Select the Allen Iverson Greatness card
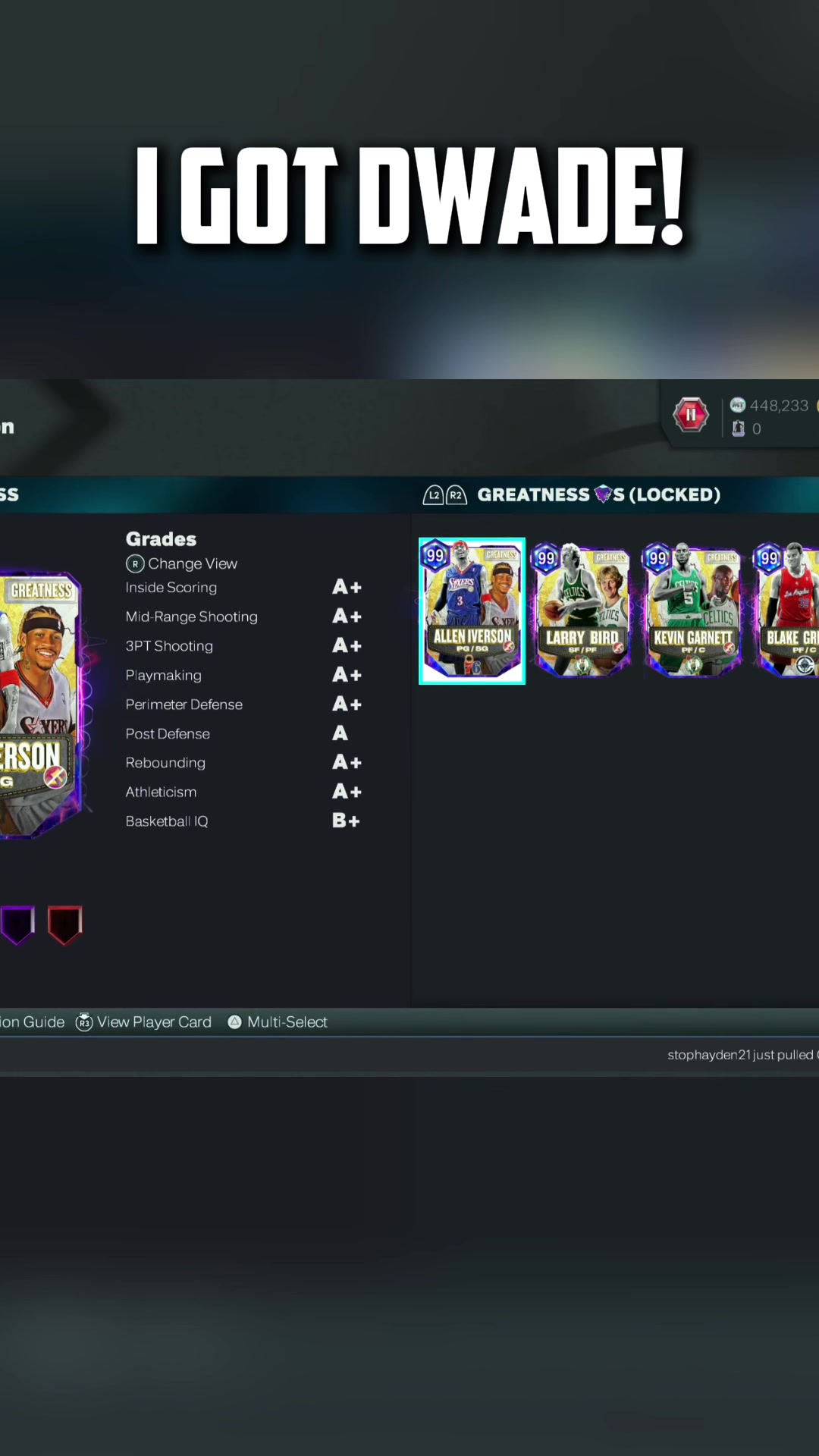This screenshot has height=1456, width=819. pyautogui.click(x=472, y=610)
